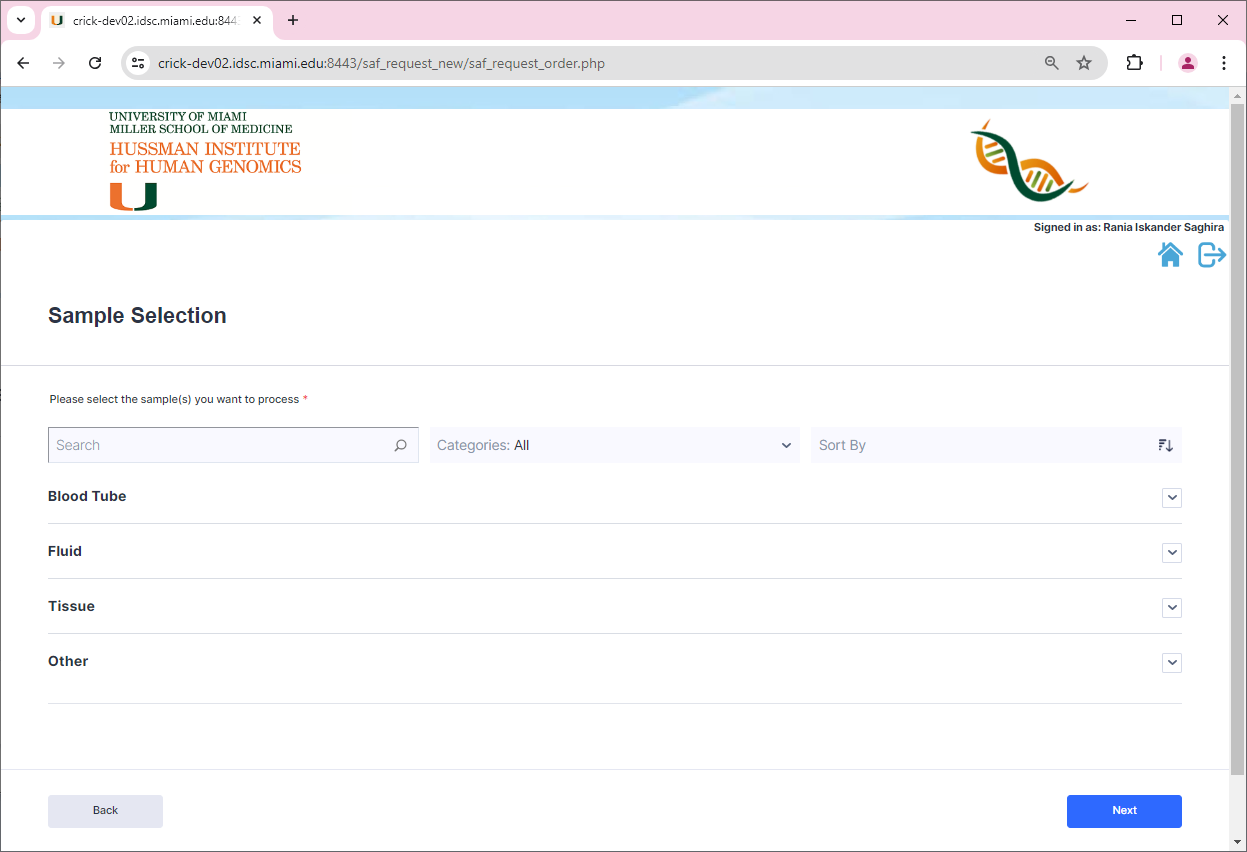The height and width of the screenshot is (852, 1247).
Task: Click the Next button
Action: [x=1124, y=811]
